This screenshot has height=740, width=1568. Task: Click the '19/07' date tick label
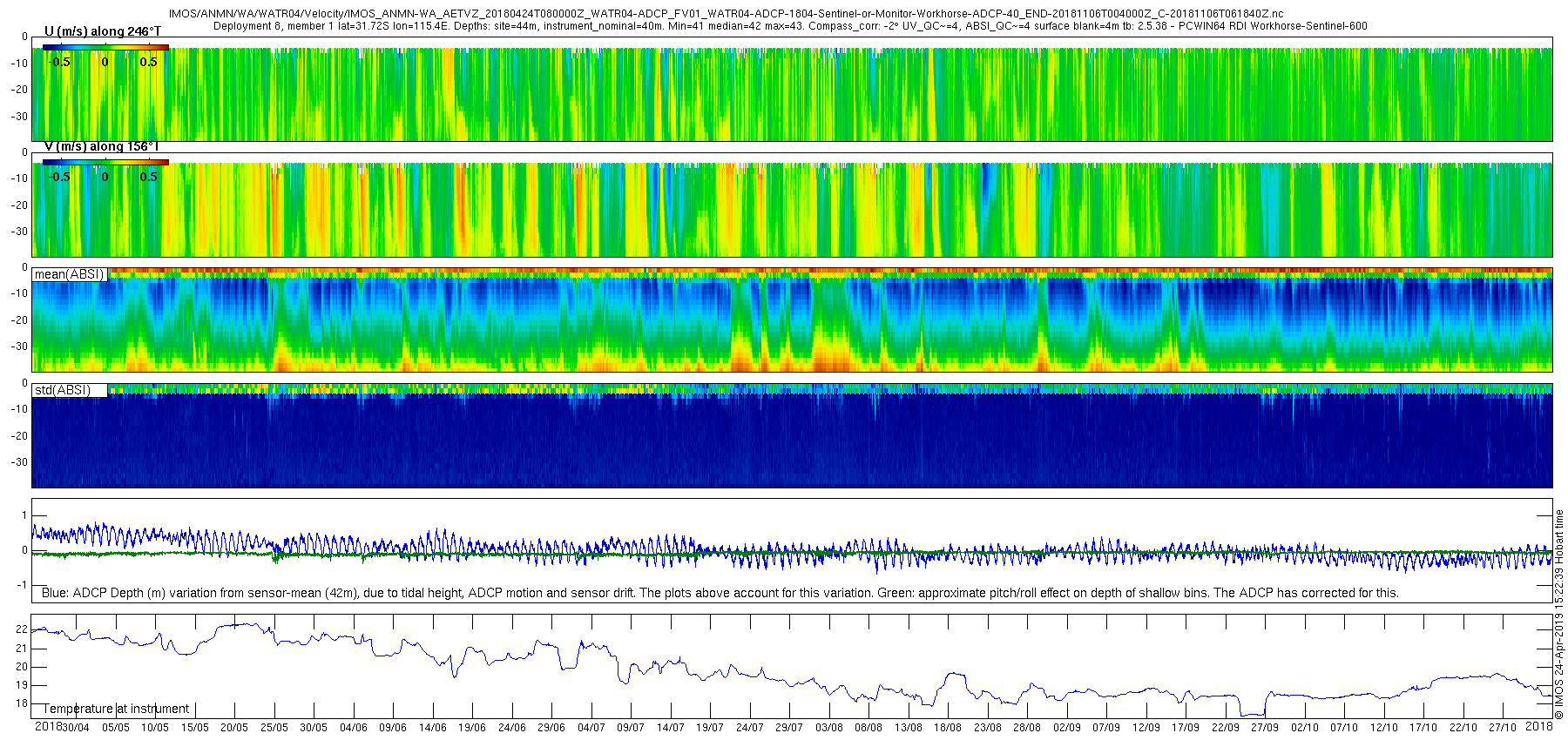710,728
